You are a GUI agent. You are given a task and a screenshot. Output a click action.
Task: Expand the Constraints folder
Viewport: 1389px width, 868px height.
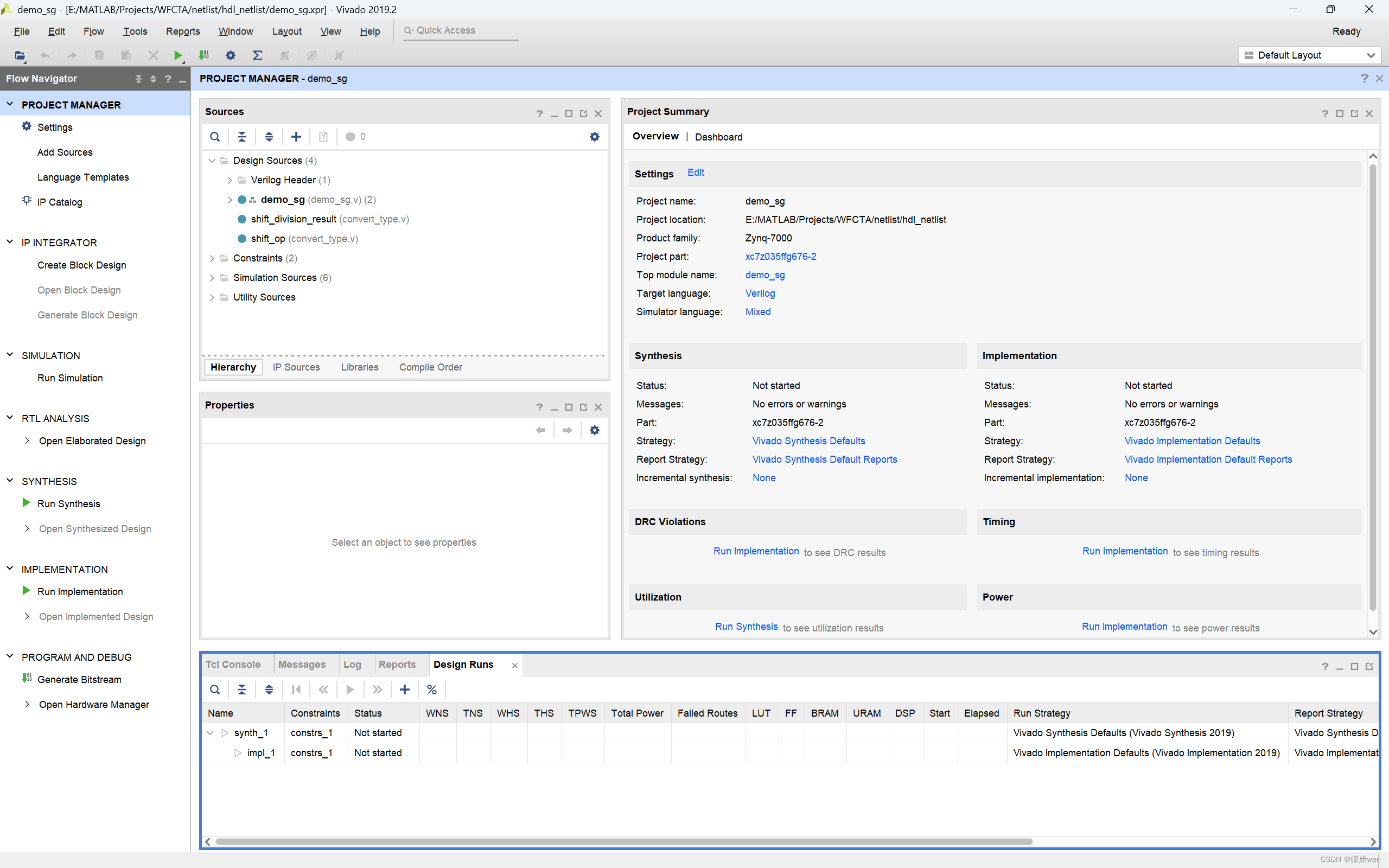(212, 258)
